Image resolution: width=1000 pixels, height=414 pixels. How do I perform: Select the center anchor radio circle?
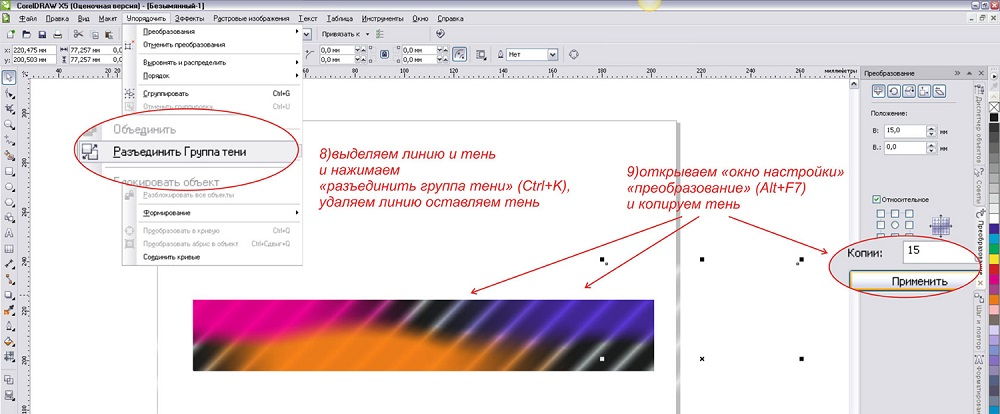click(x=895, y=225)
